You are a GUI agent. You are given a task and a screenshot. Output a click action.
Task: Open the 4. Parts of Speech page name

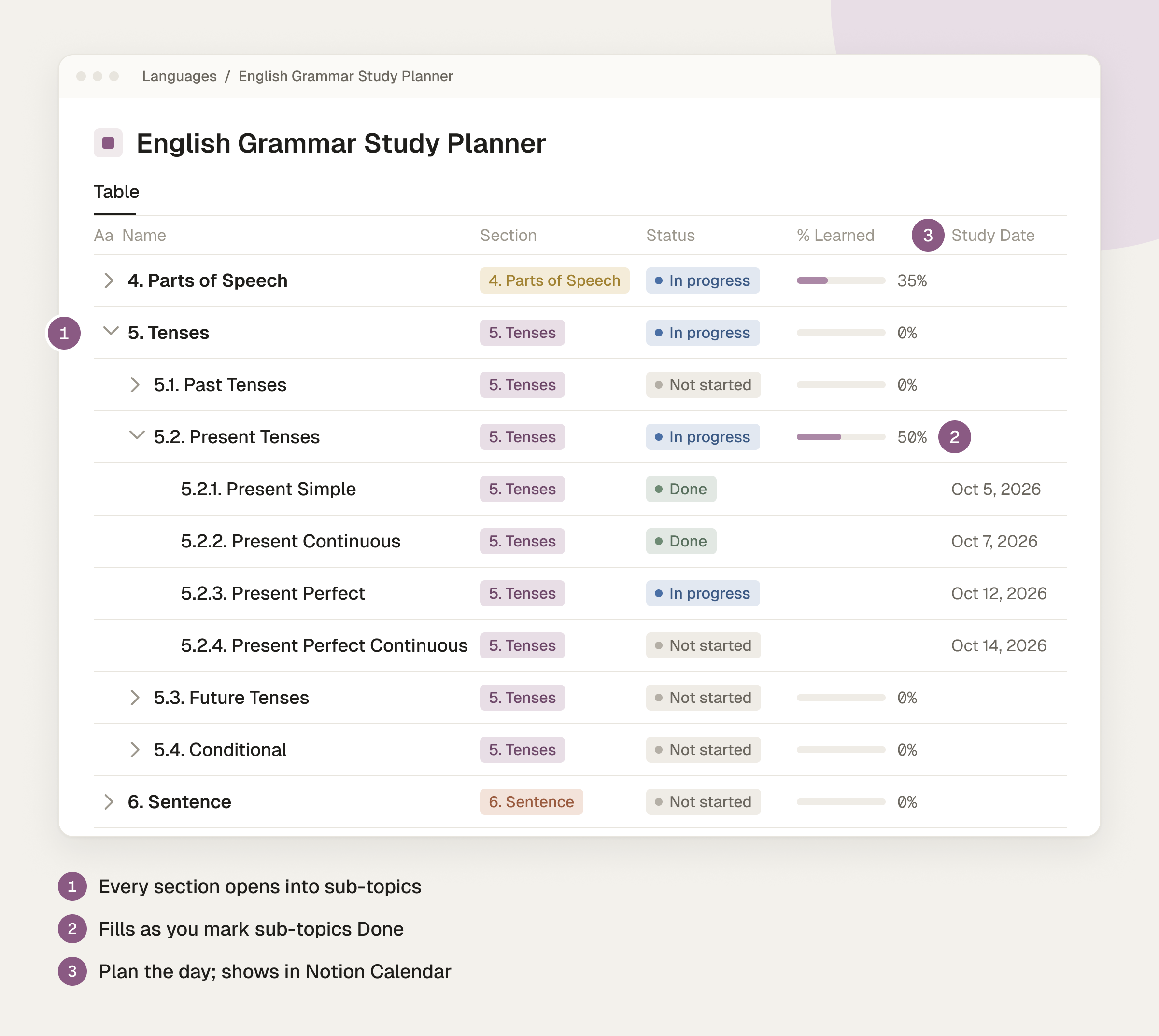(207, 280)
